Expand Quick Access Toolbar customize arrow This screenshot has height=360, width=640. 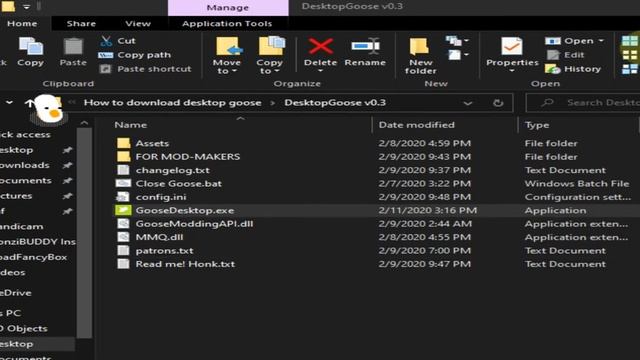[27, 7]
